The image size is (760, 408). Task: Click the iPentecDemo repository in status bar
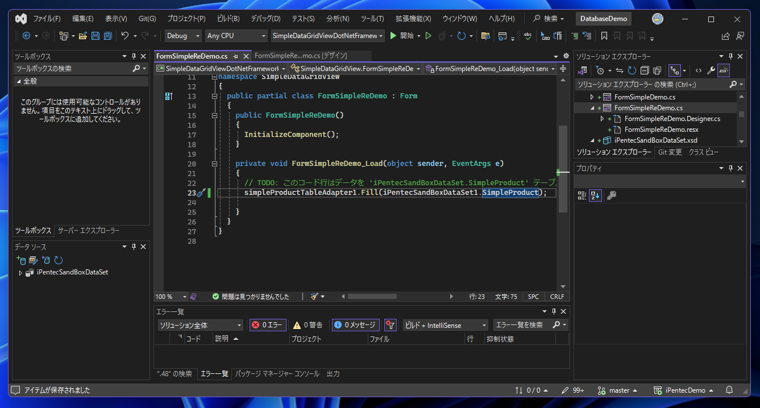click(683, 390)
